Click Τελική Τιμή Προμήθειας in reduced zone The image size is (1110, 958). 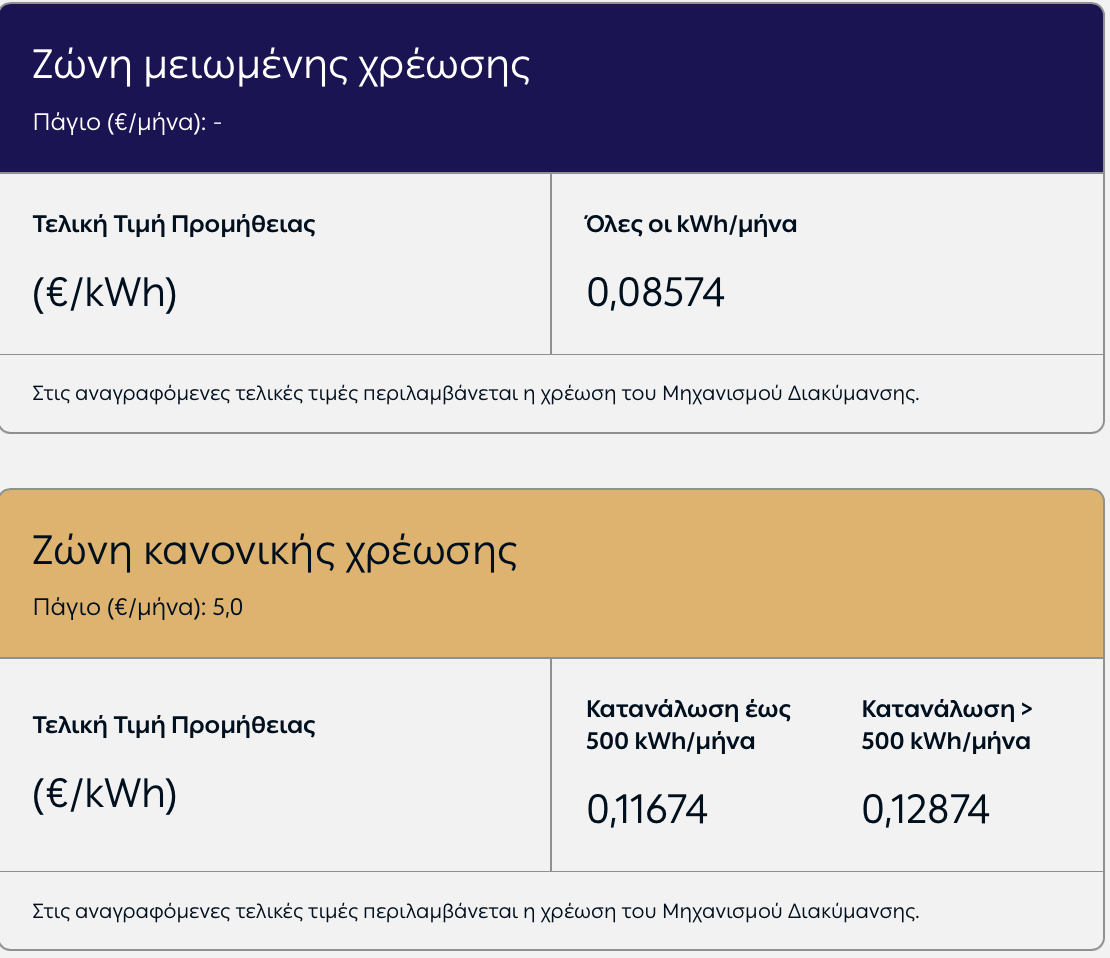pyautogui.click(x=174, y=224)
